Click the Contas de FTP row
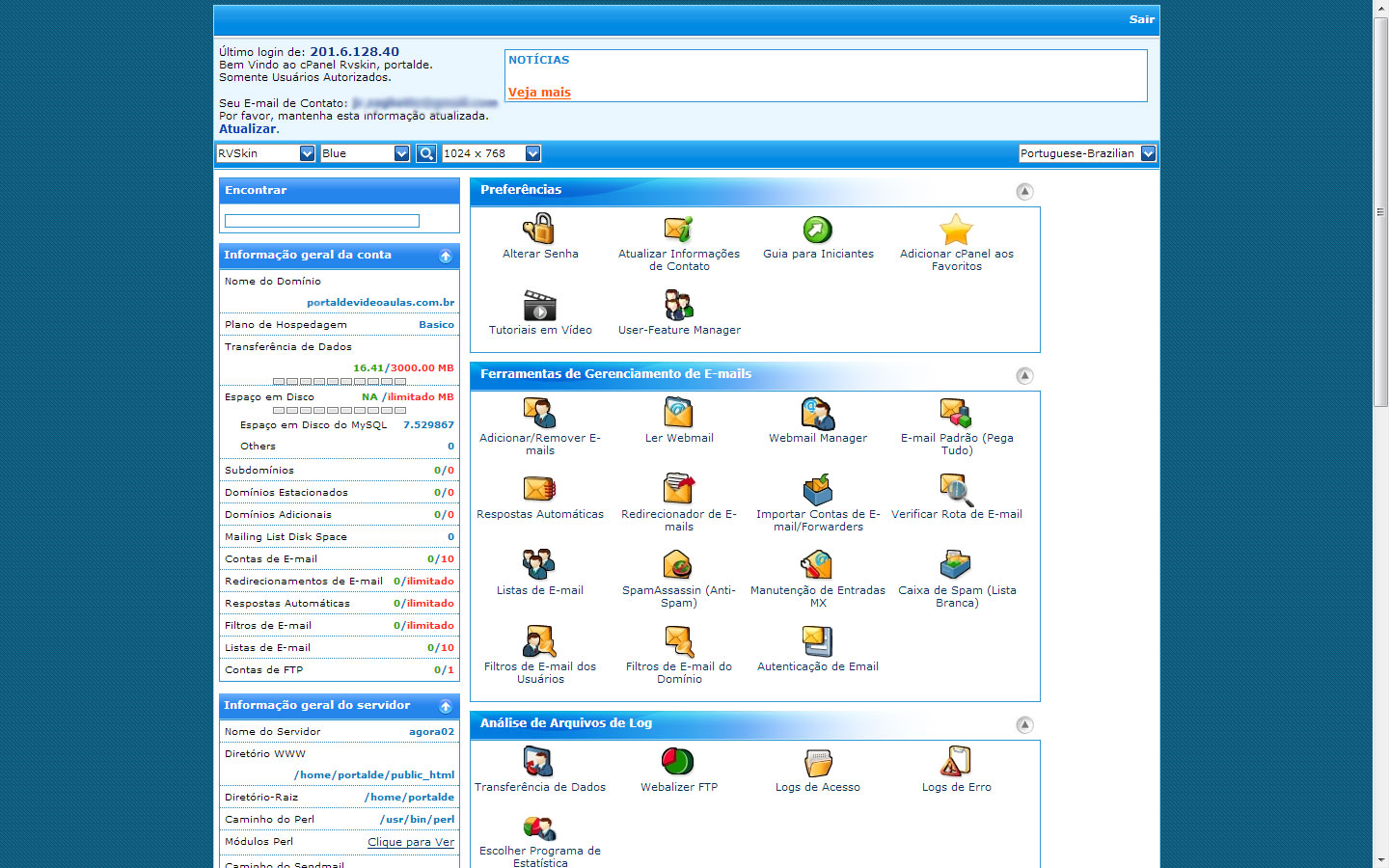The image size is (1389, 868). (340, 670)
